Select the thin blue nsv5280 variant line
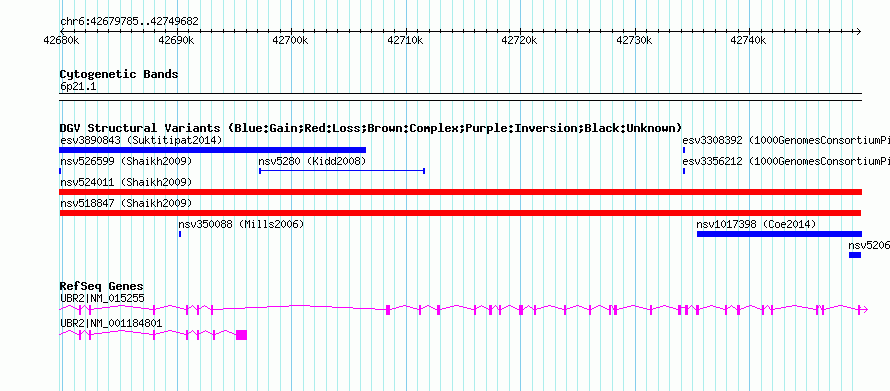The image size is (890, 391). click(342, 171)
